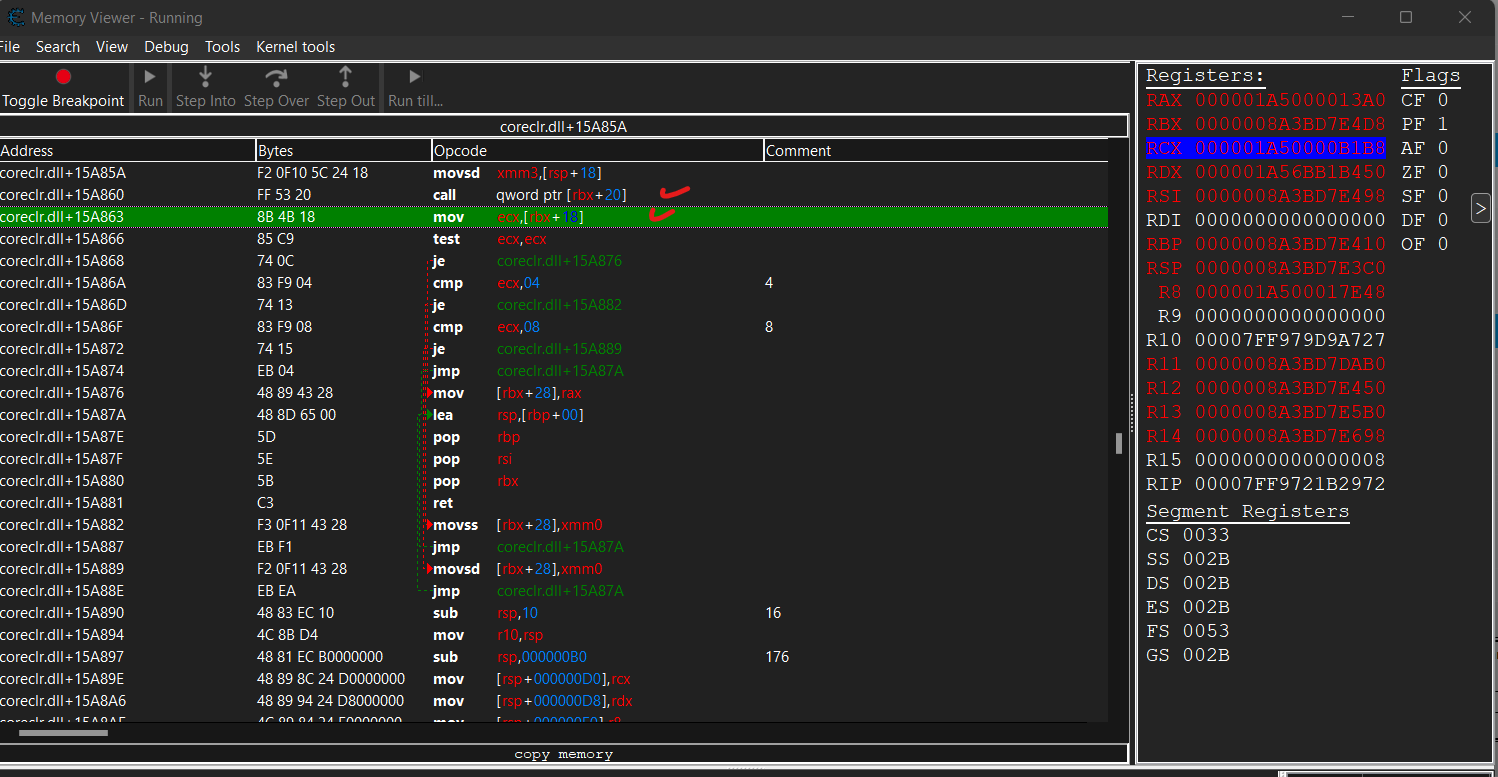Toggle the DF flag value
1498x777 pixels.
pos(1443,220)
